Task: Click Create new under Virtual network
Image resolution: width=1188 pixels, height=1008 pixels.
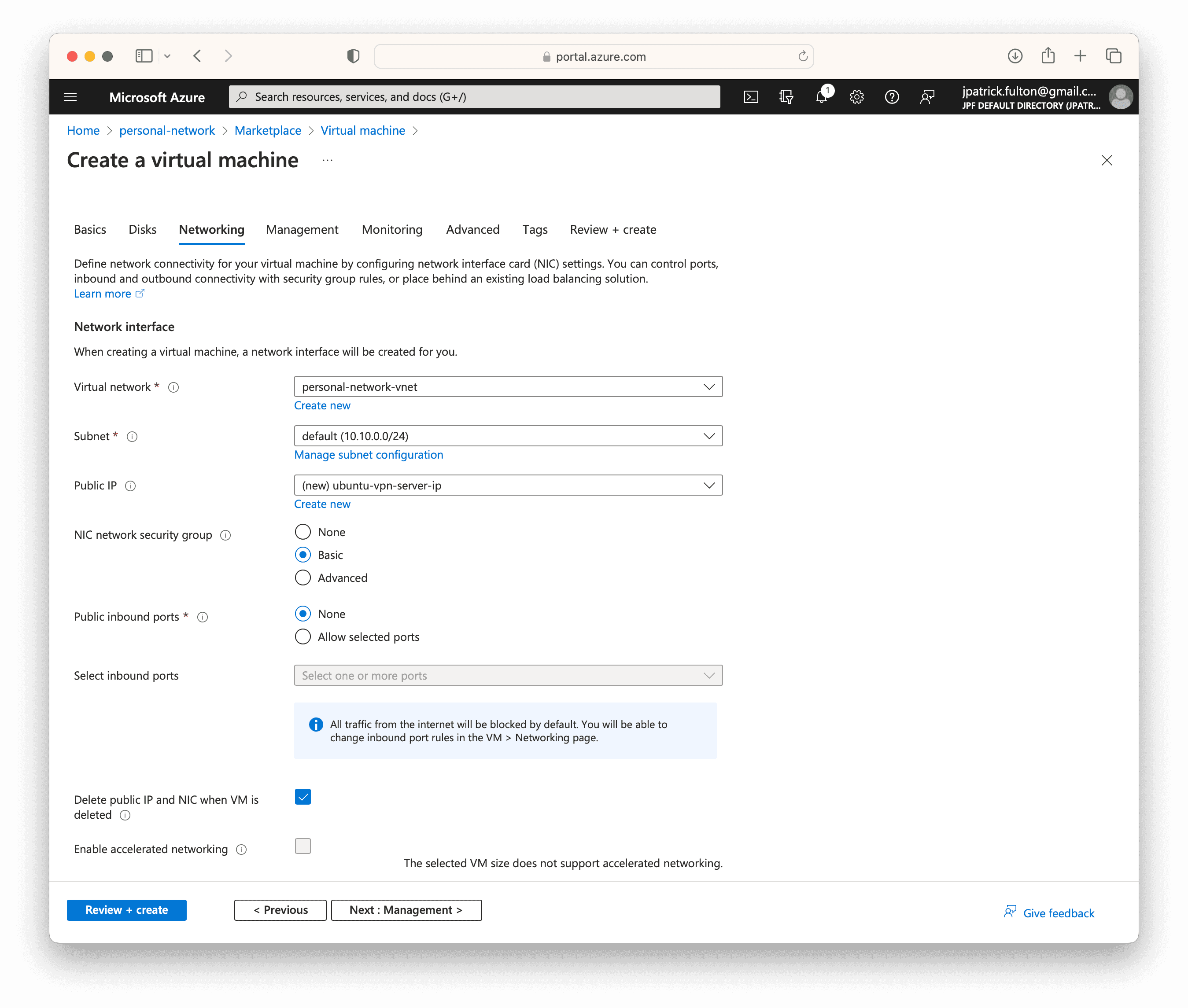Action: click(322, 406)
